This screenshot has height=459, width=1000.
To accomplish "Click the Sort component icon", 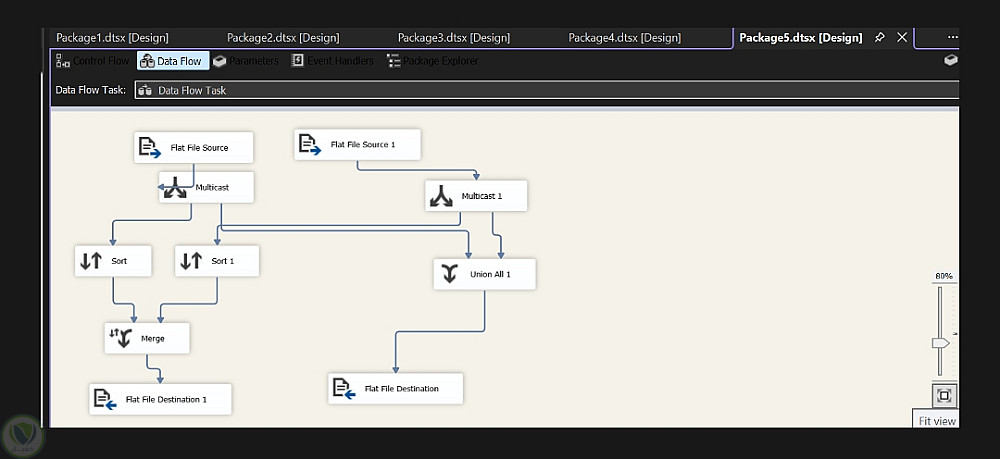I will coord(91,261).
